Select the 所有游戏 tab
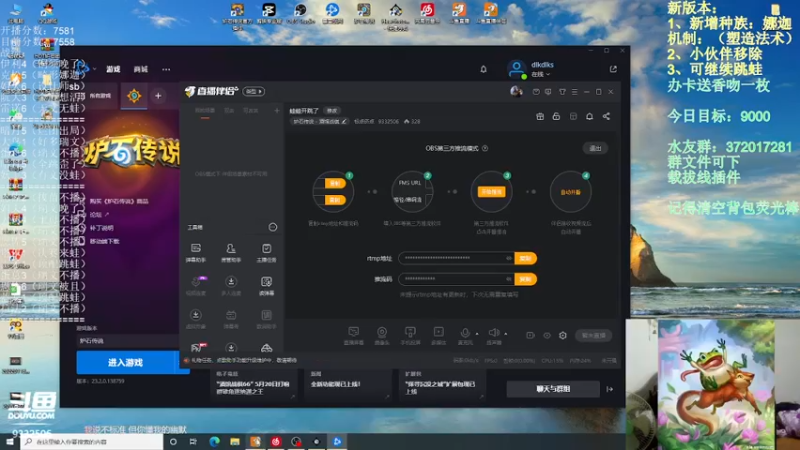800x450 pixels. pos(100,95)
